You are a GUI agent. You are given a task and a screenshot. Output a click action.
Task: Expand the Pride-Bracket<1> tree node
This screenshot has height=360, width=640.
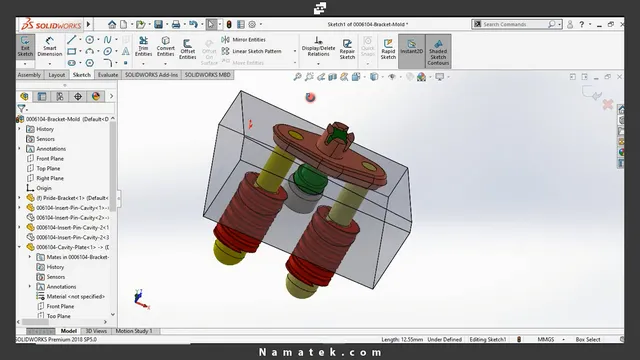(x=19, y=198)
